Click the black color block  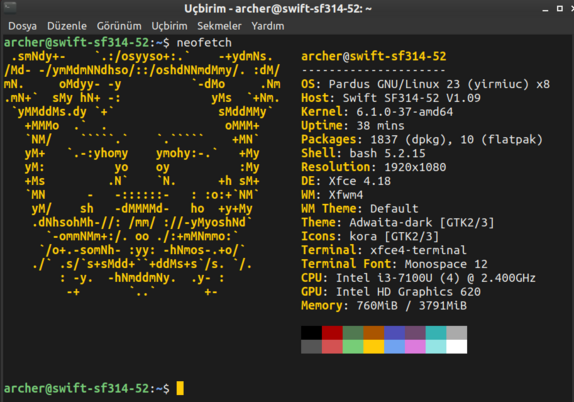point(311,333)
